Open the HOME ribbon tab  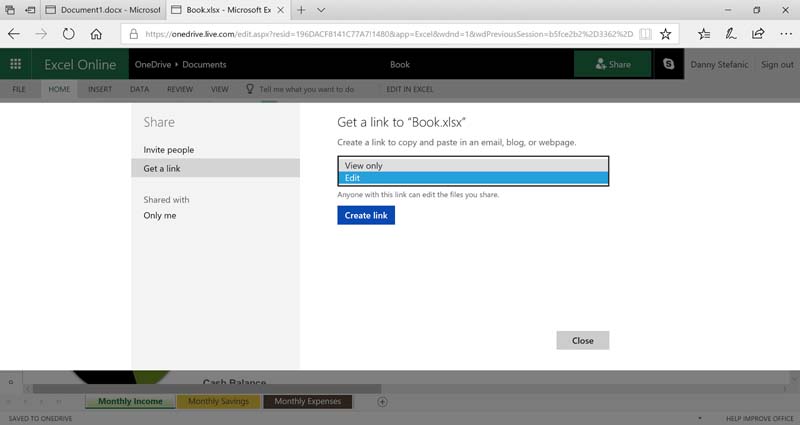[59, 89]
